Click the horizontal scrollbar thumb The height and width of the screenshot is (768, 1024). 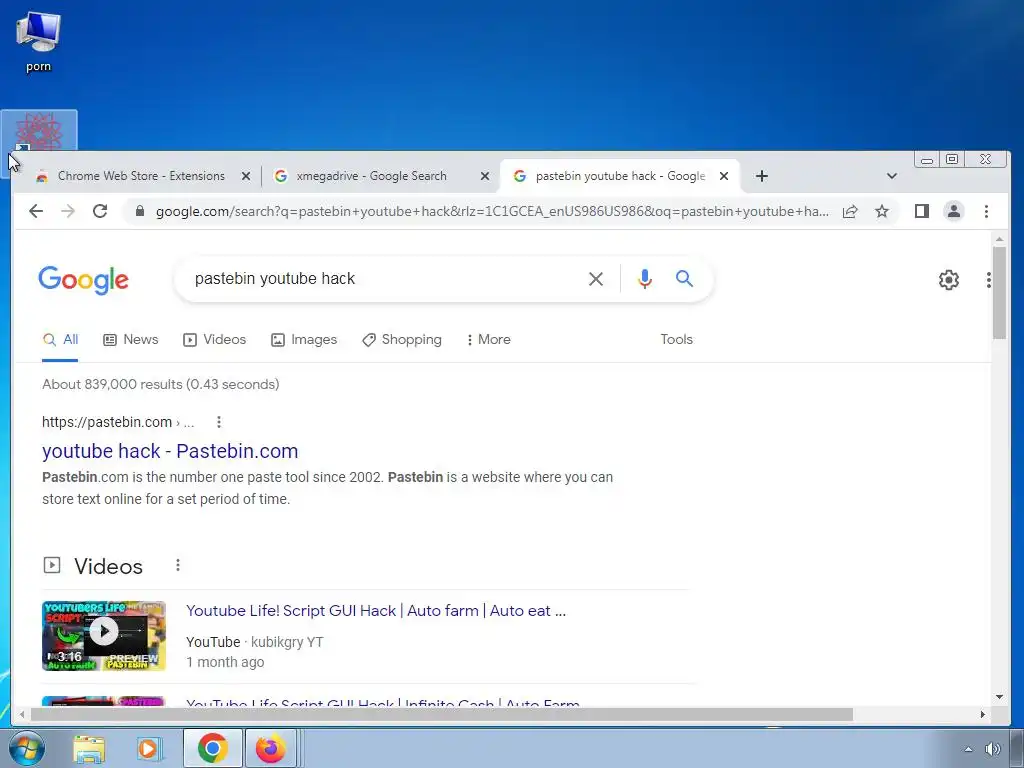pos(441,714)
